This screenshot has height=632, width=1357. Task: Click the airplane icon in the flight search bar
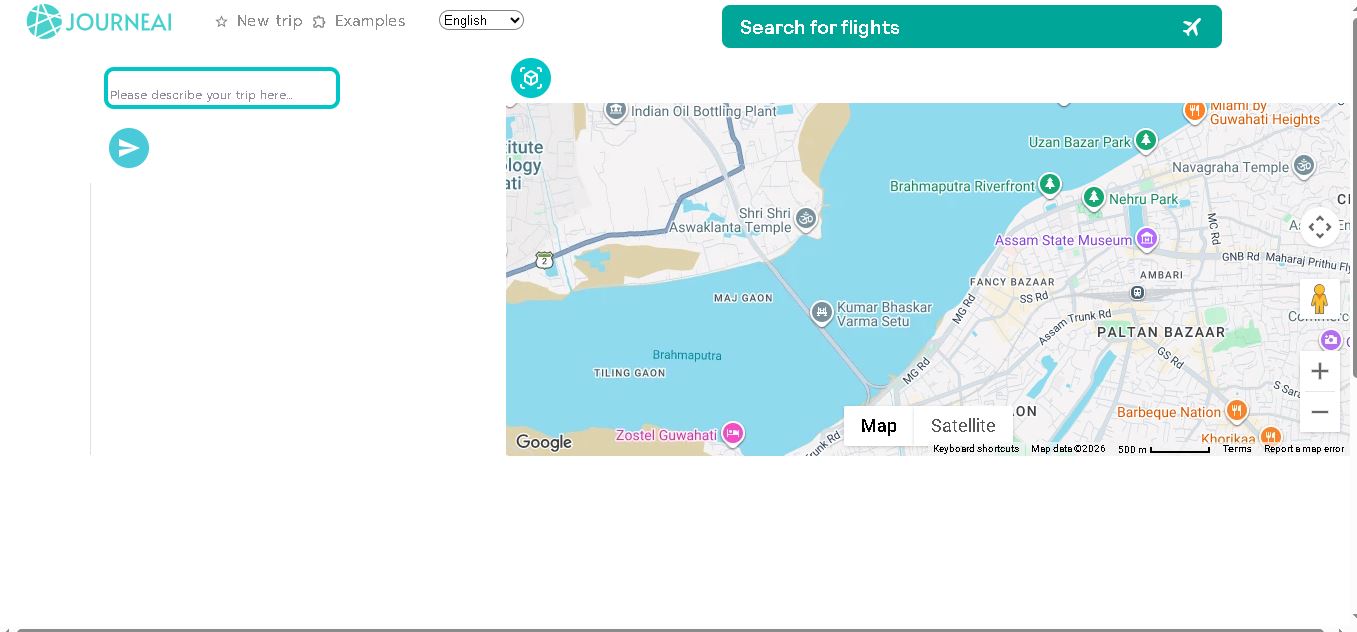1191,27
